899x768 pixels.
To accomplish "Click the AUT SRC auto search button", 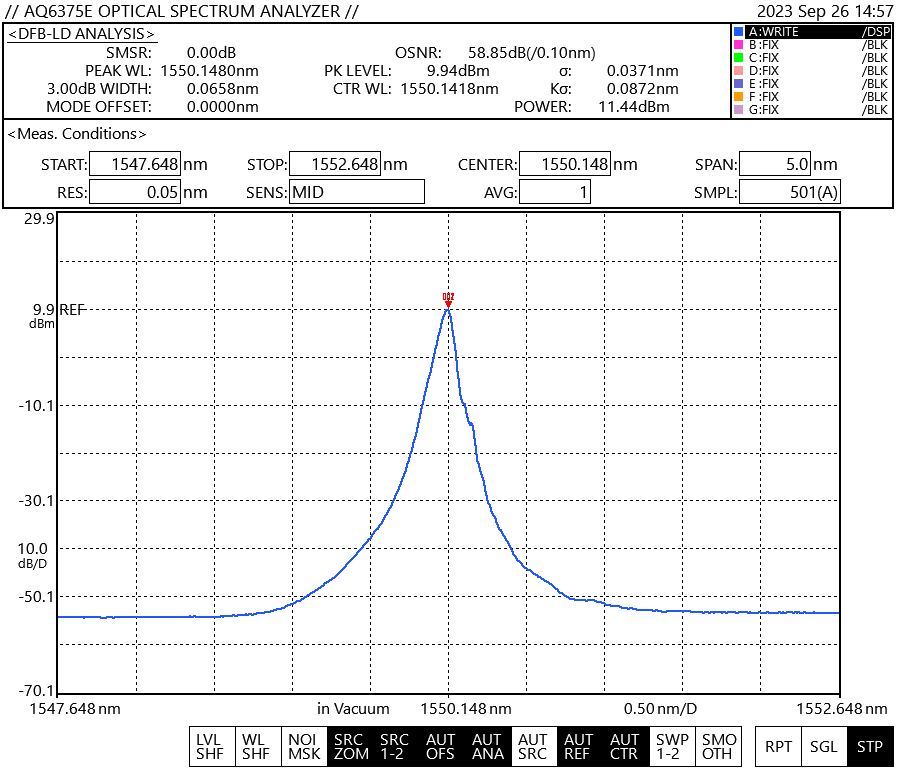I will click(x=533, y=747).
